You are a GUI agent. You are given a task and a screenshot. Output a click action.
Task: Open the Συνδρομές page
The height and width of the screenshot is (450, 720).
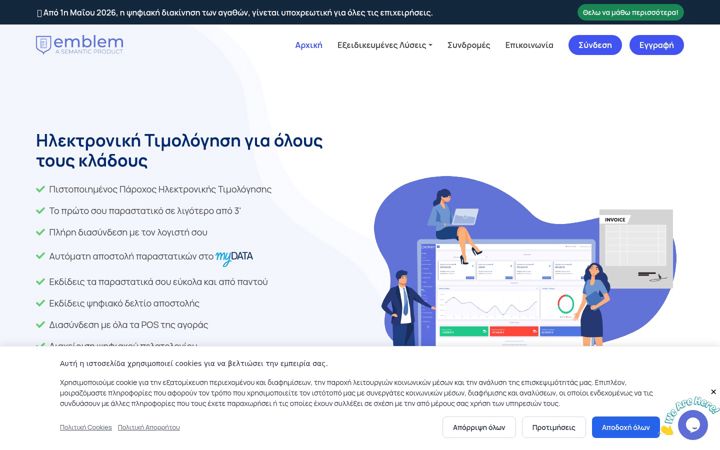coord(468,45)
